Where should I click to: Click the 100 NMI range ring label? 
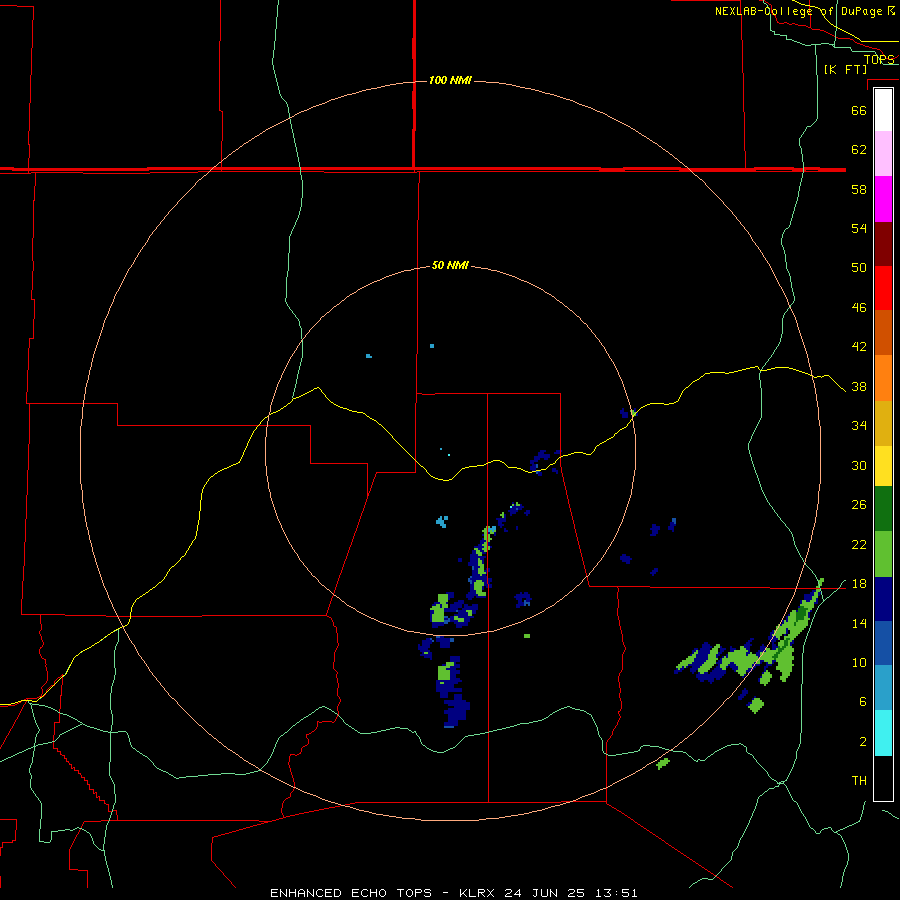(x=450, y=80)
